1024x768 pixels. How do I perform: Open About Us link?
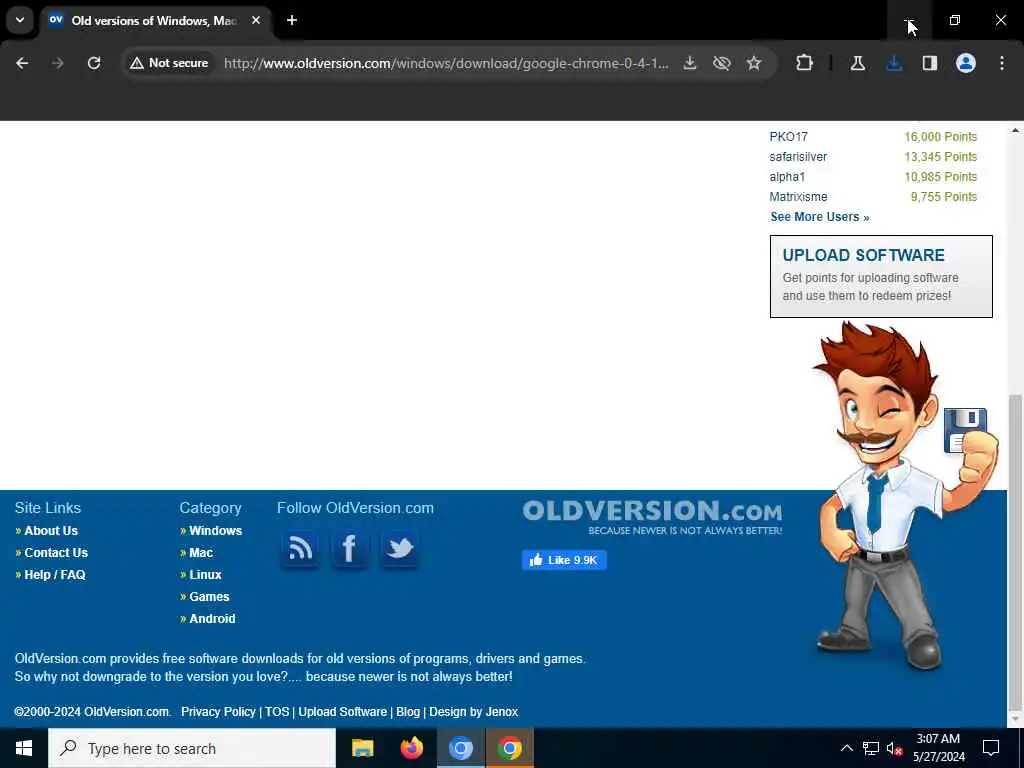pos(51,531)
